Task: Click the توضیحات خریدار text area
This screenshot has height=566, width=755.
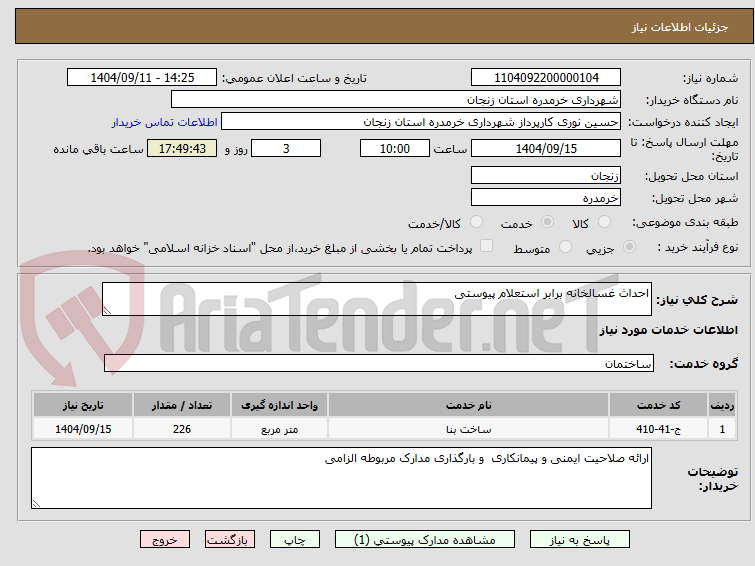Action: (x=341, y=478)
